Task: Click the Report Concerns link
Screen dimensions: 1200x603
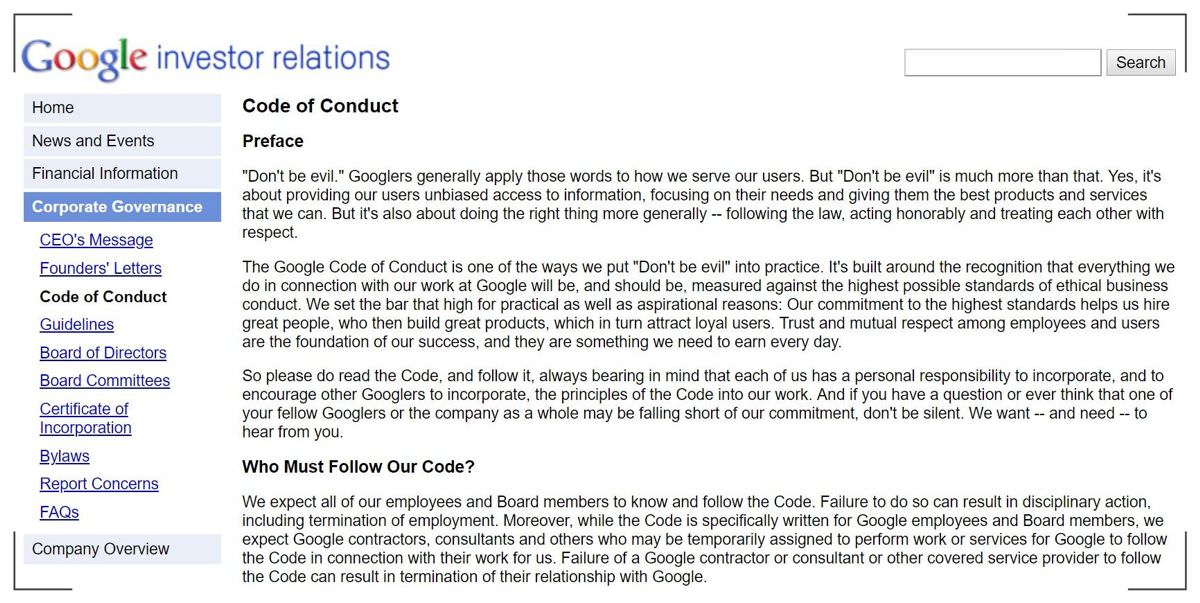Action: pyautogui.click(x=99, y=484)
